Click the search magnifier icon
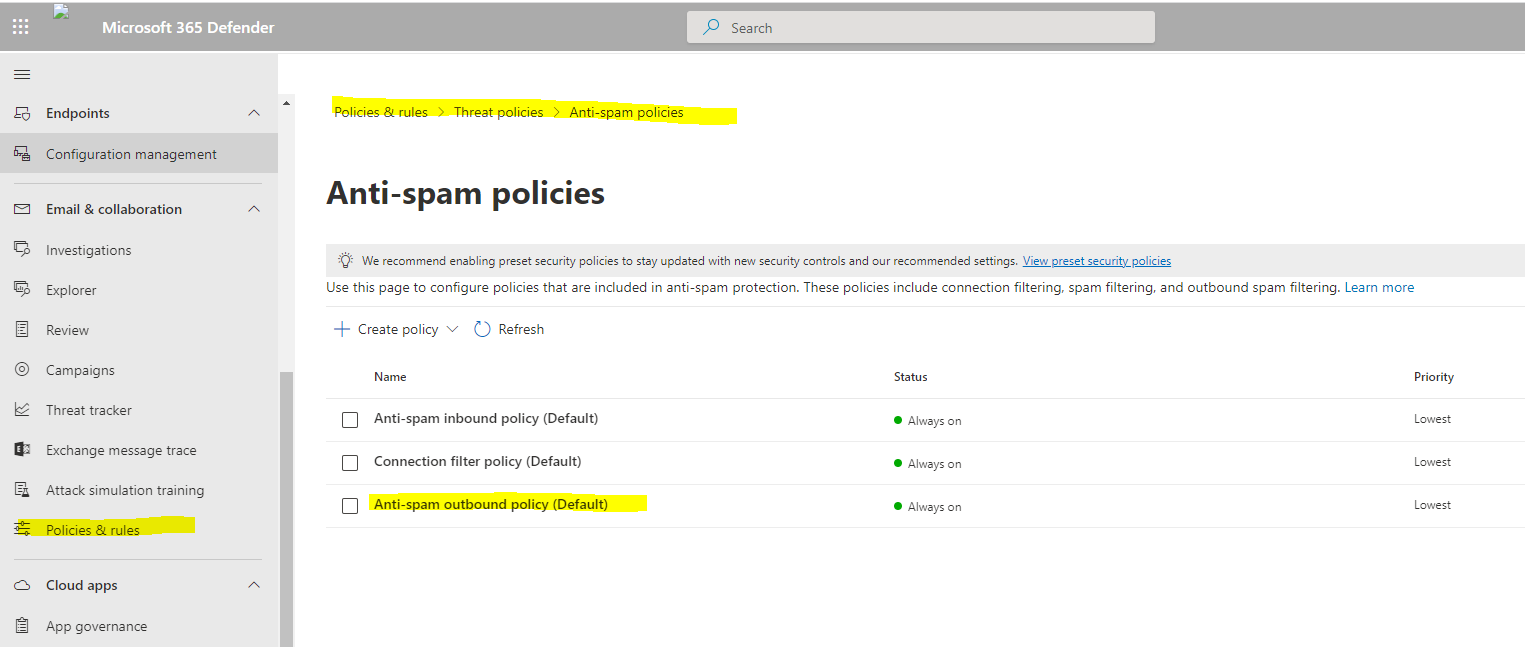 (711, 28)
